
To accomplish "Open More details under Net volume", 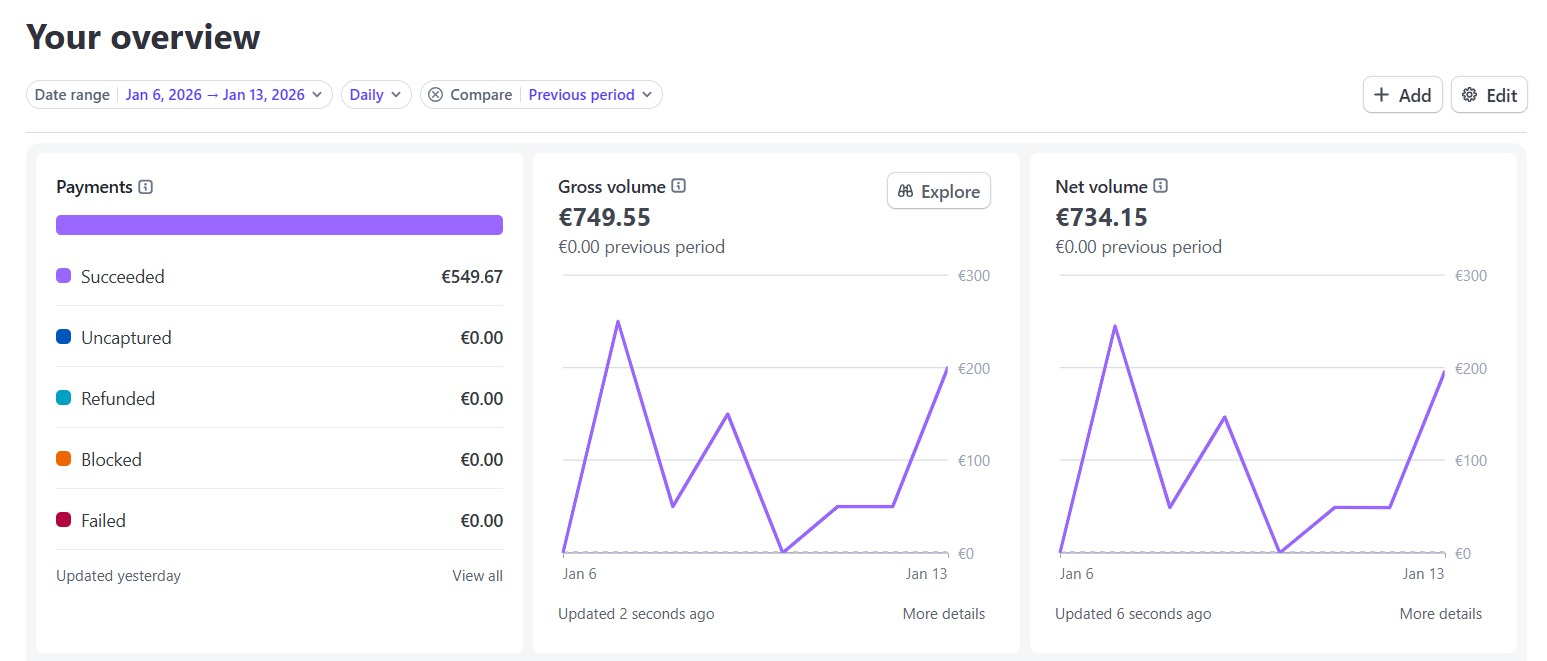I will click(x=1441, y=613).
